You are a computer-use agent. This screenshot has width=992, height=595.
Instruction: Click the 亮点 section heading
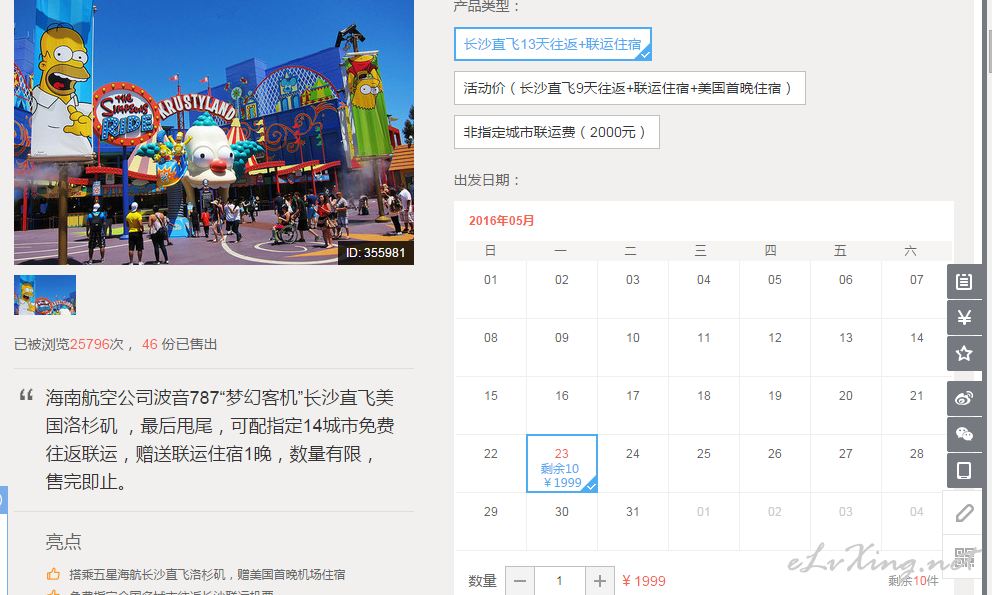63,542
